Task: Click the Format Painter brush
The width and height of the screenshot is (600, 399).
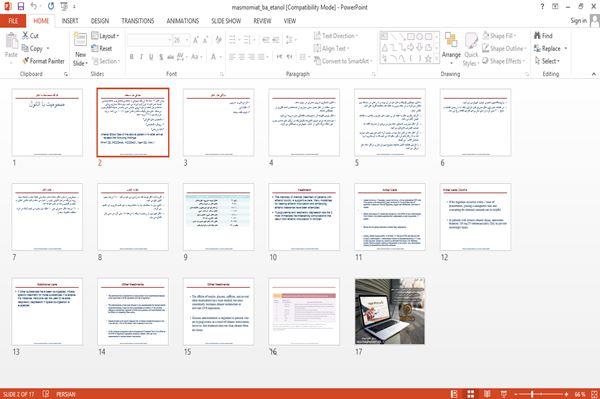Action: coord(44,61)
